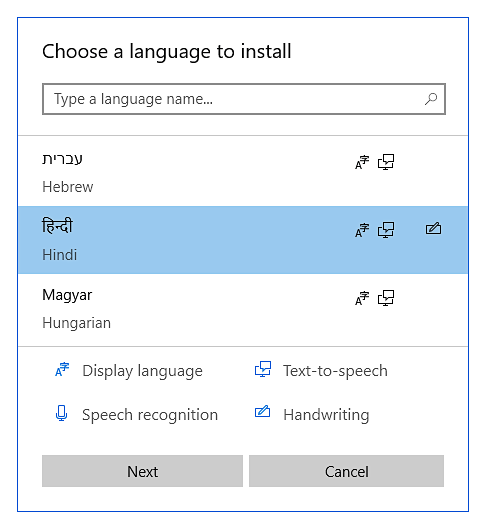
Task: Click the Handwriting legend label
Action: [x=326, y=415]
